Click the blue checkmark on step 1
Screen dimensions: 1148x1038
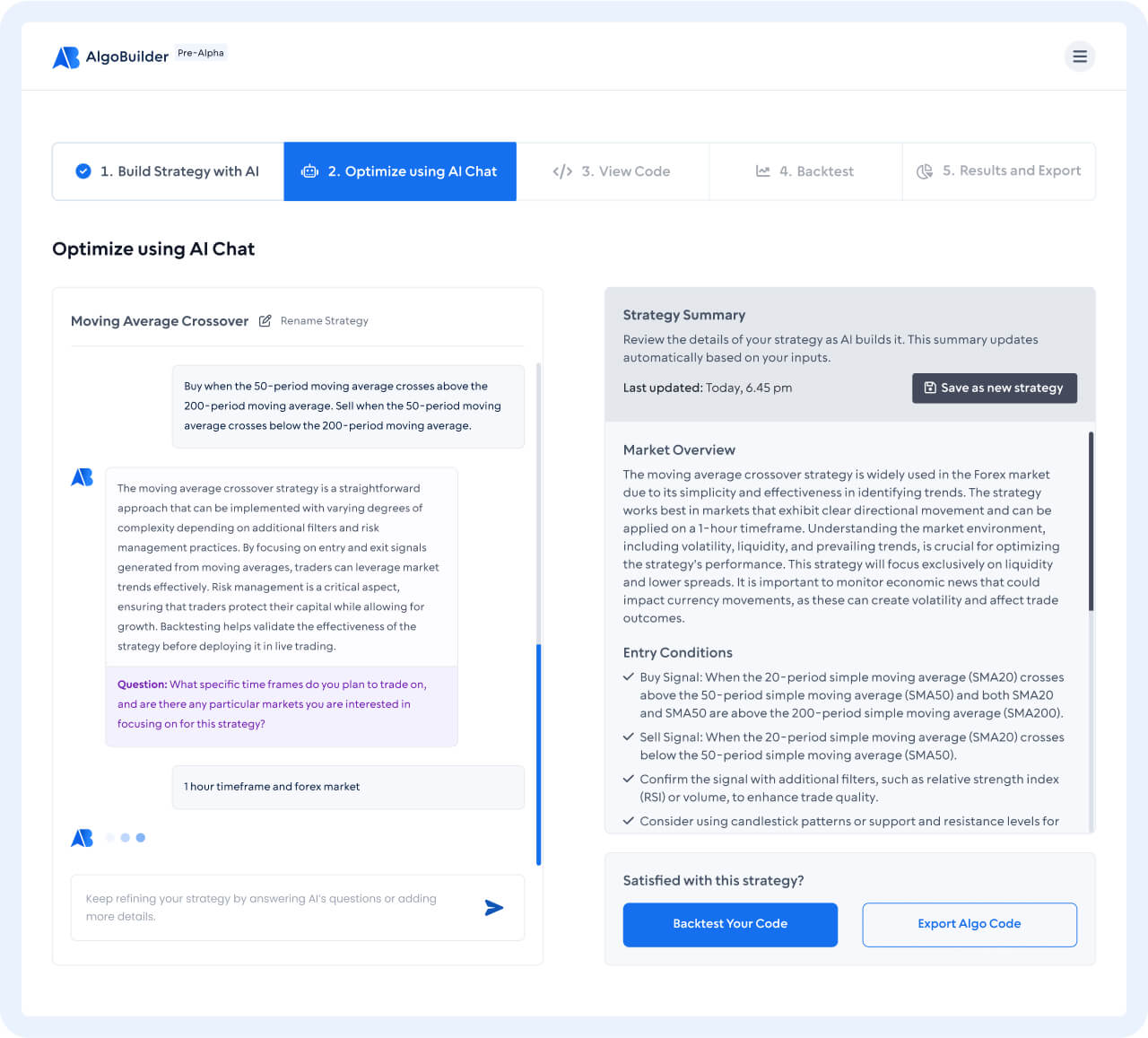coord(82,170)
